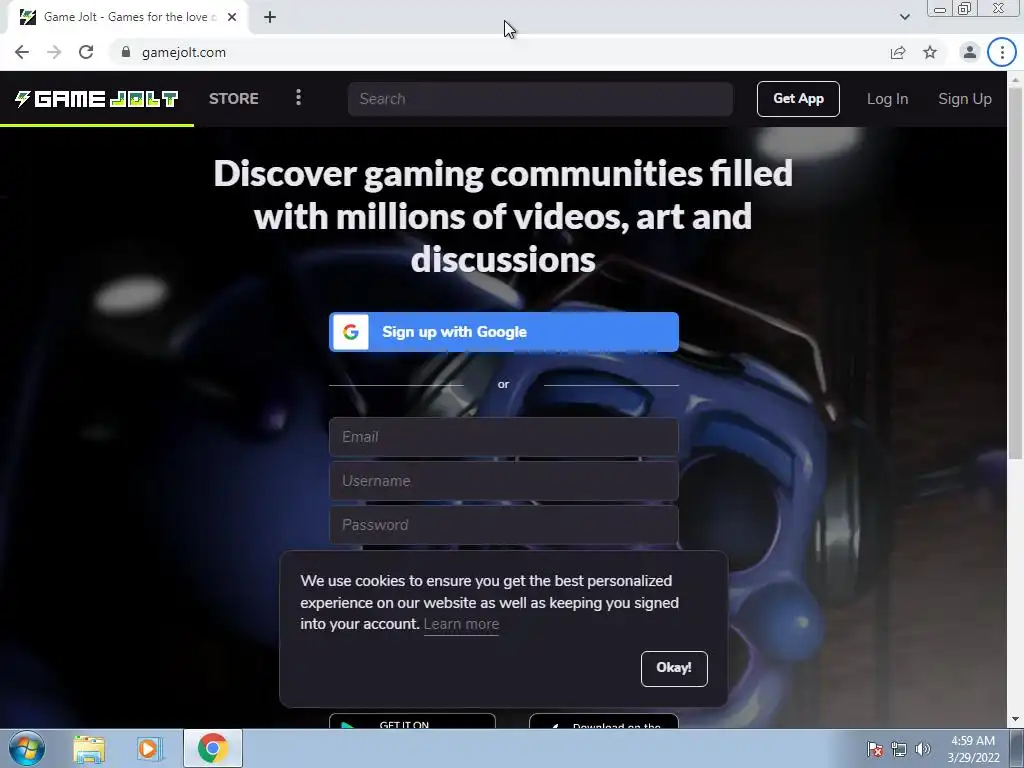Open the network tray icon
This screenshot has width=1024, height=768.
[x=899, y=749]
